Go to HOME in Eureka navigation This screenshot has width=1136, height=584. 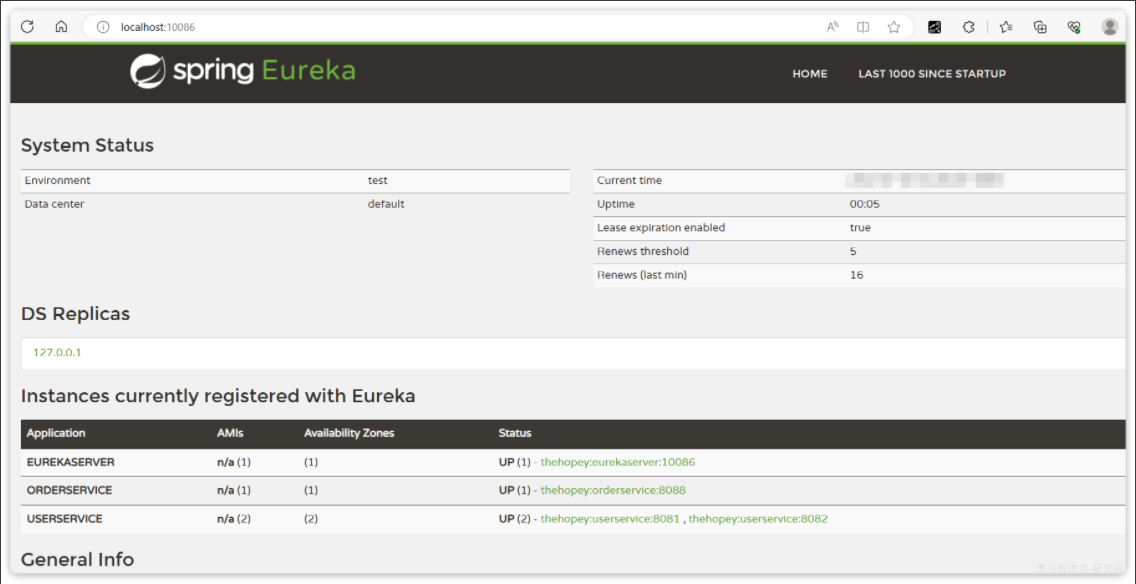click(x=809, y=74)
